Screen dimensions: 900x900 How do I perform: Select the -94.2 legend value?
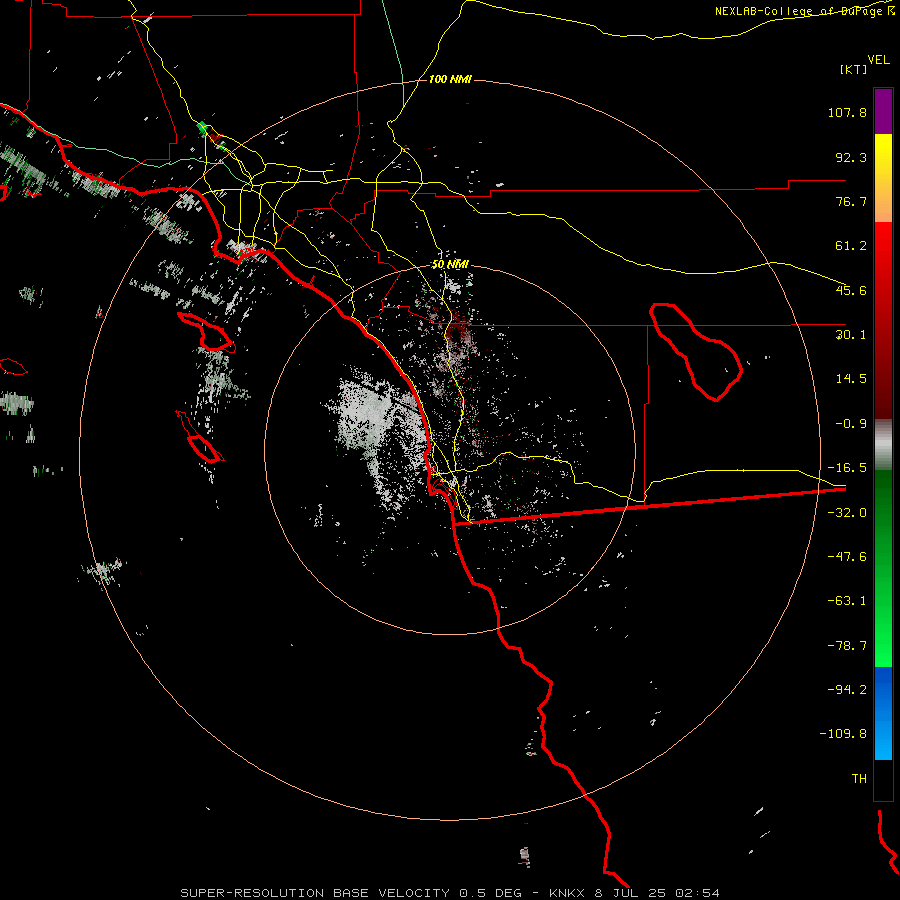click(x=847, y=690)
